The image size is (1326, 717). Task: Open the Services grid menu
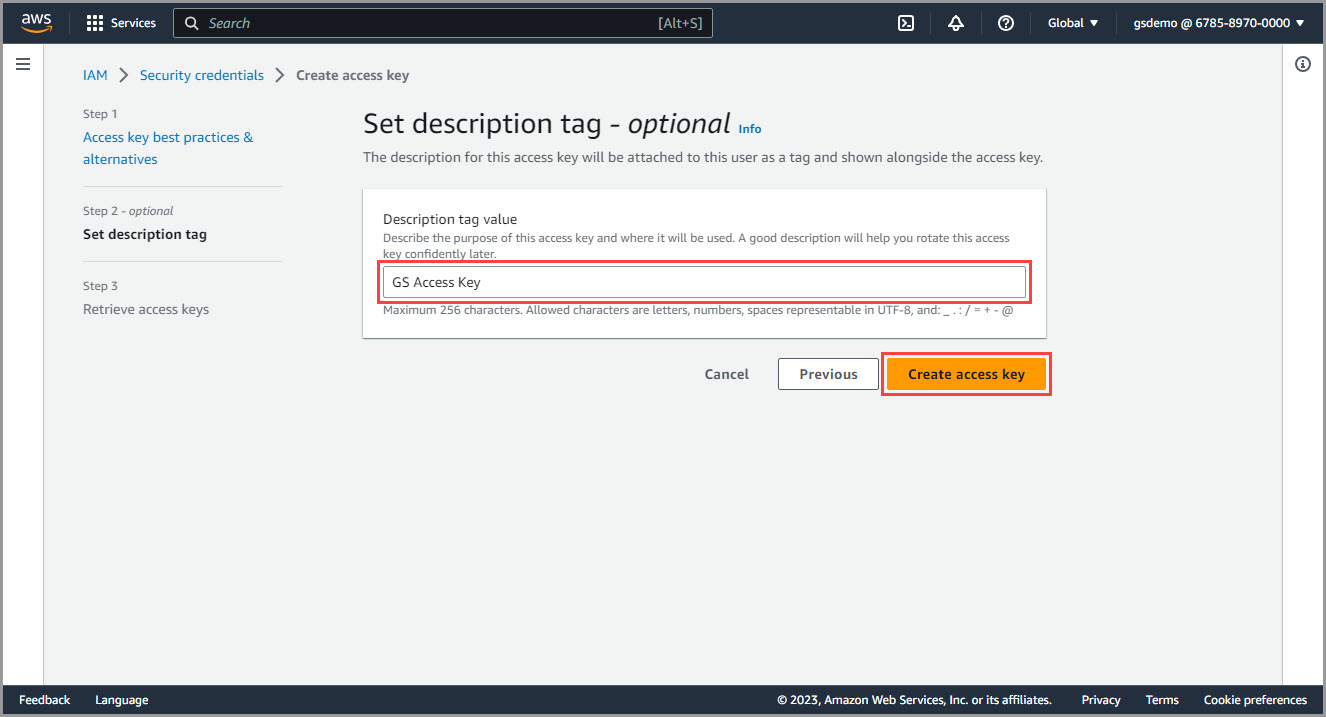pos(121,23)
